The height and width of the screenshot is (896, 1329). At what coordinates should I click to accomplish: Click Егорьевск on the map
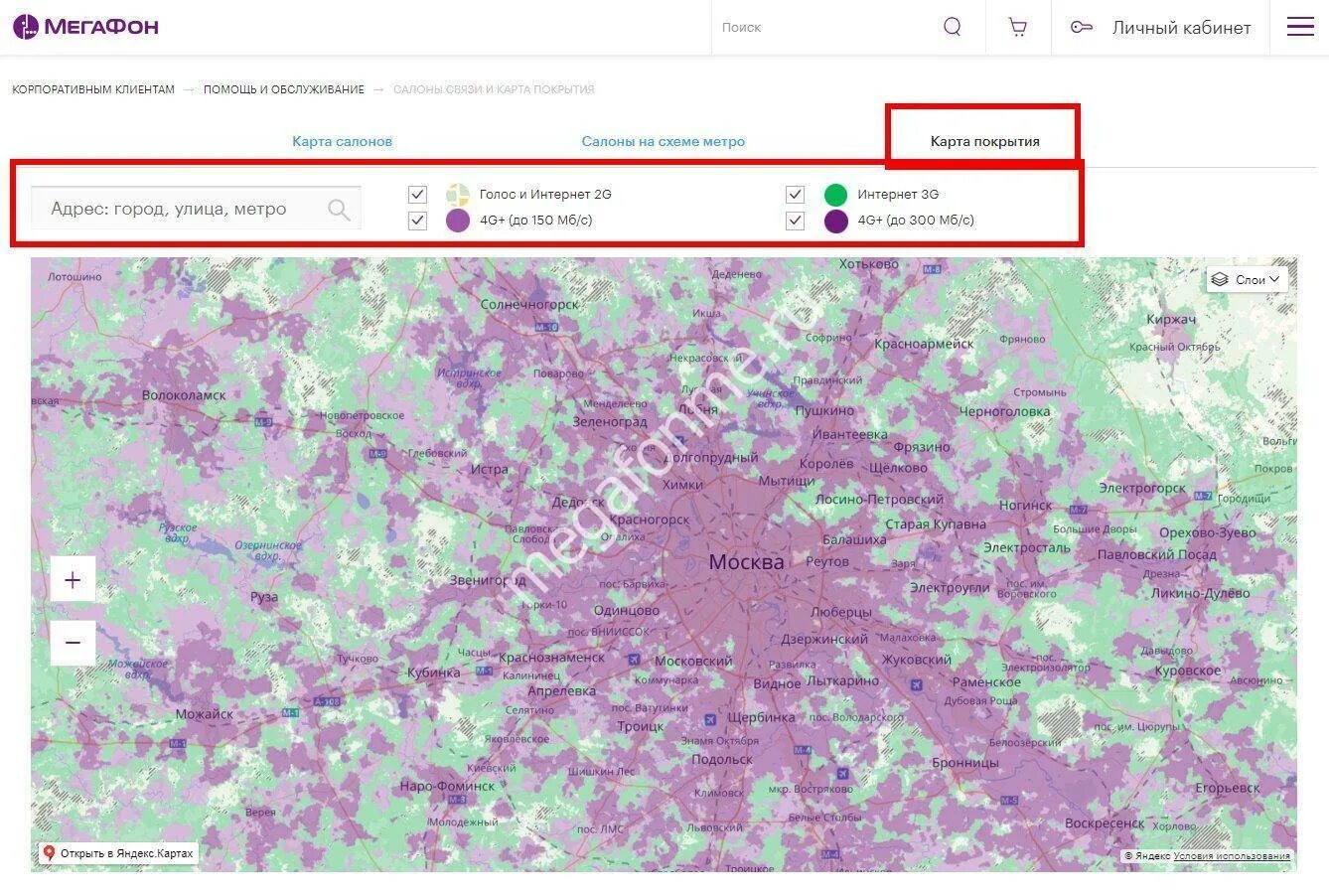click(x=1228, y=788)
